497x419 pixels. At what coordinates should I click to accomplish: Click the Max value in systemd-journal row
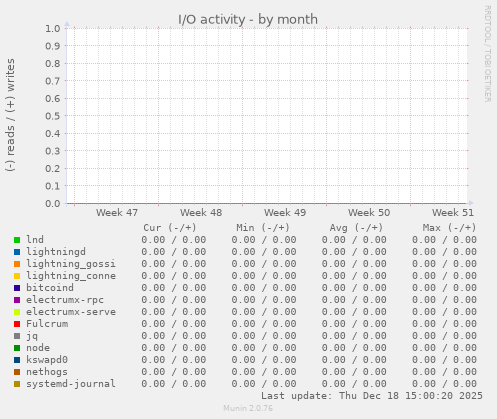point(444,384)
